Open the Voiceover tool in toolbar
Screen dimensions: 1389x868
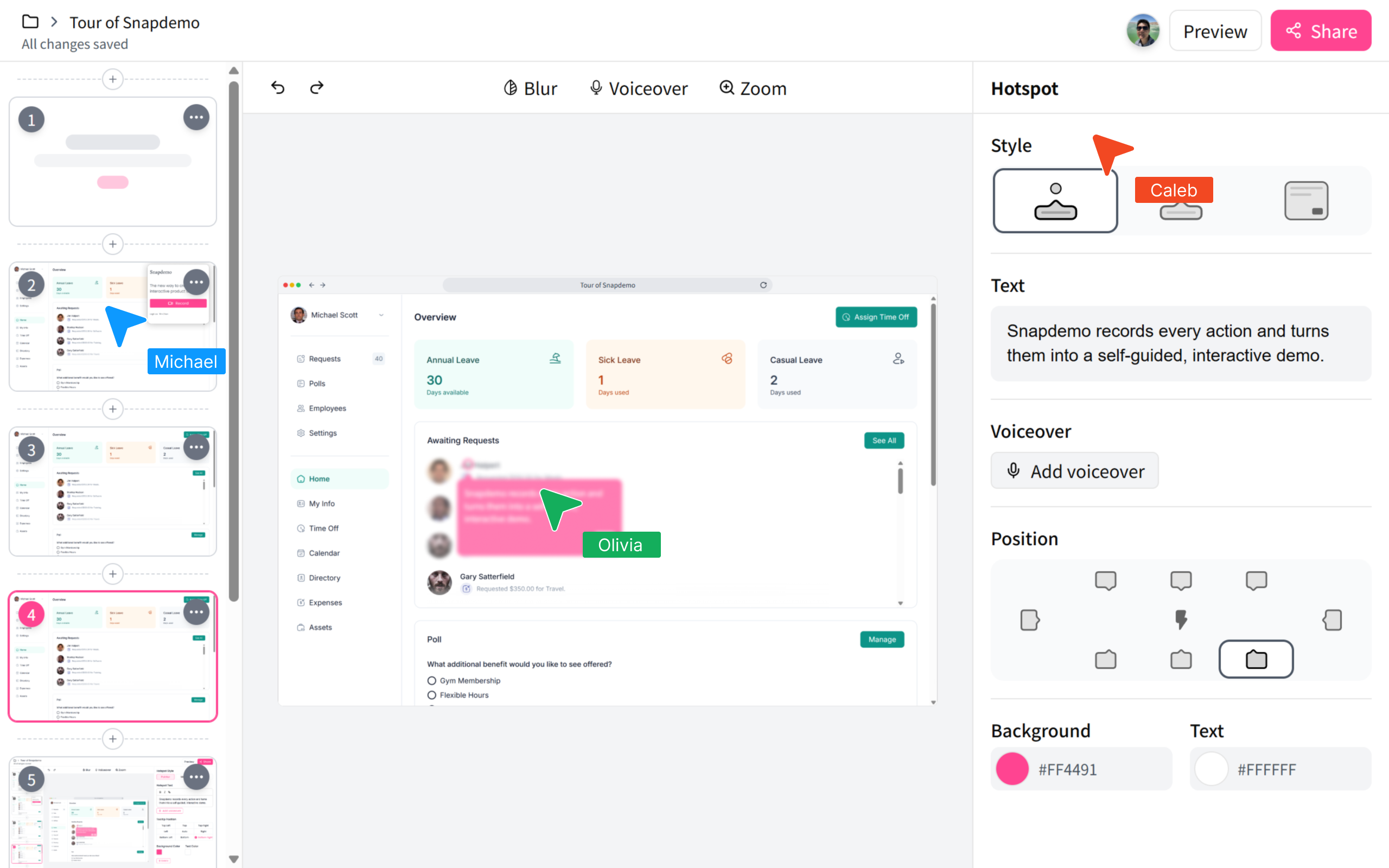638,88
